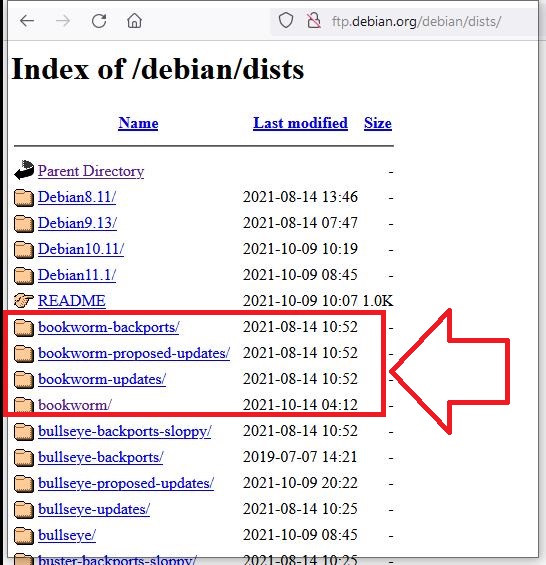This screenshot has height=565, width=546.
Task: Open the bookworm/ directory
Action: 75,405
